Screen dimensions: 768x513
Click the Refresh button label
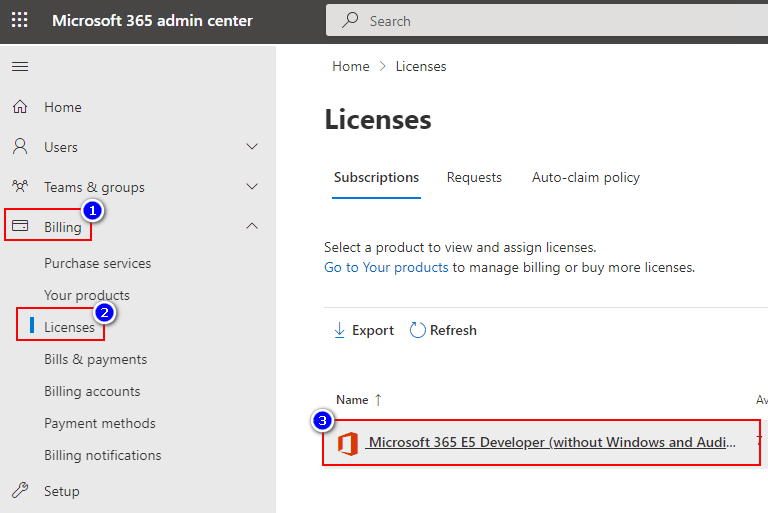[453, 330]
